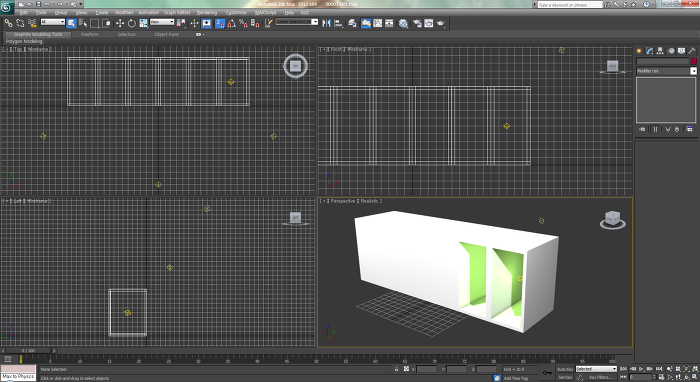
Task: Click the Render Production teapot icon
Action: coord(441,23)
